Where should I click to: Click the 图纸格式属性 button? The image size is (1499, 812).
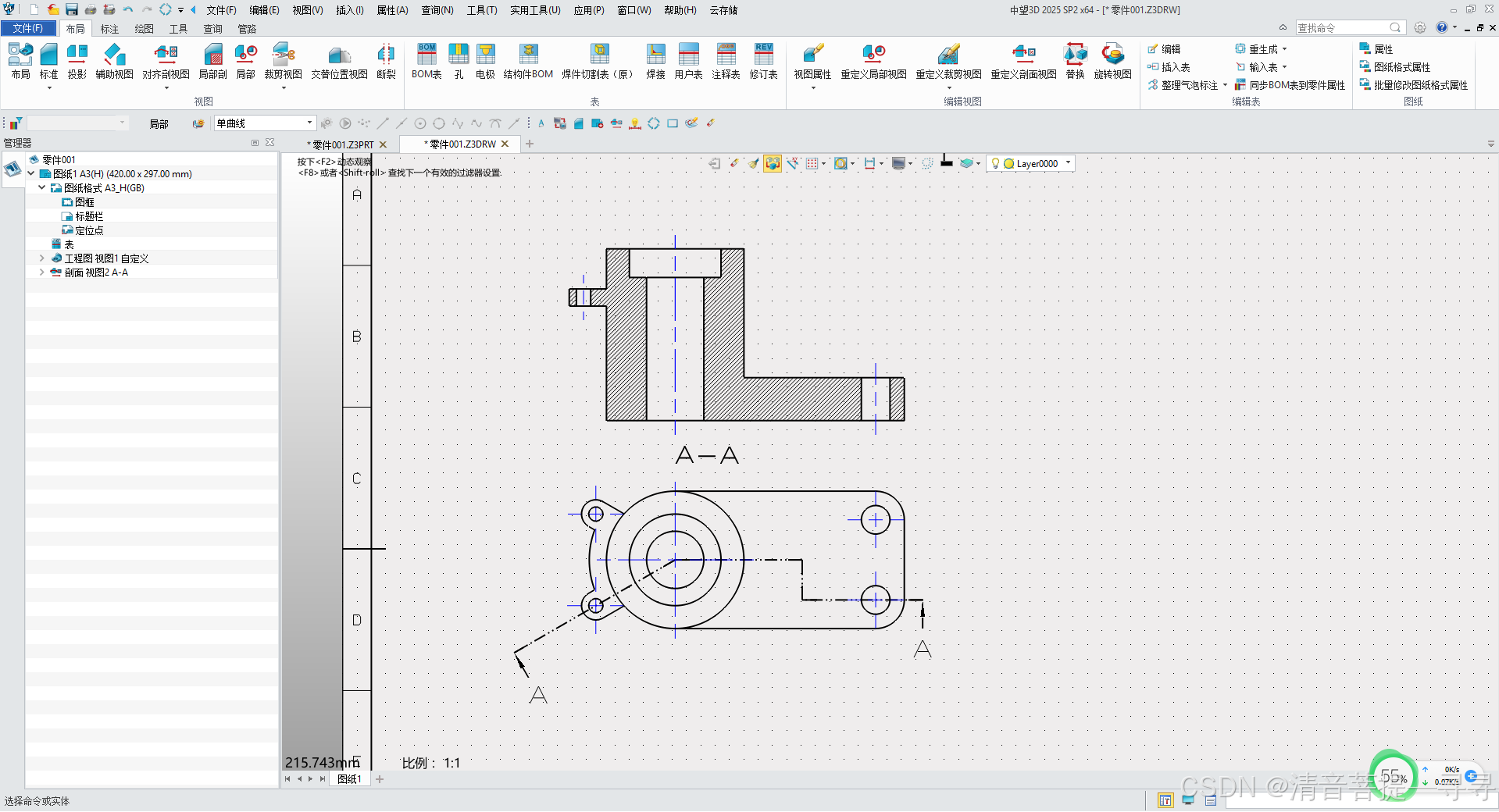[x=1395, y=66]
